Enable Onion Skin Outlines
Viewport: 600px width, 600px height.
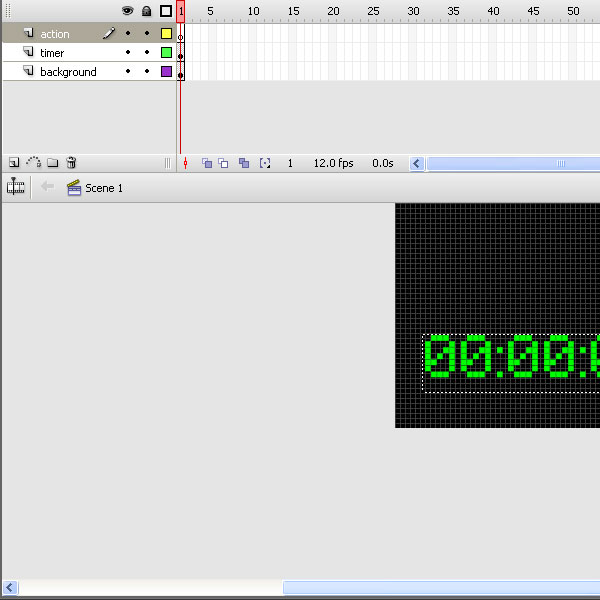pos(223,163)
